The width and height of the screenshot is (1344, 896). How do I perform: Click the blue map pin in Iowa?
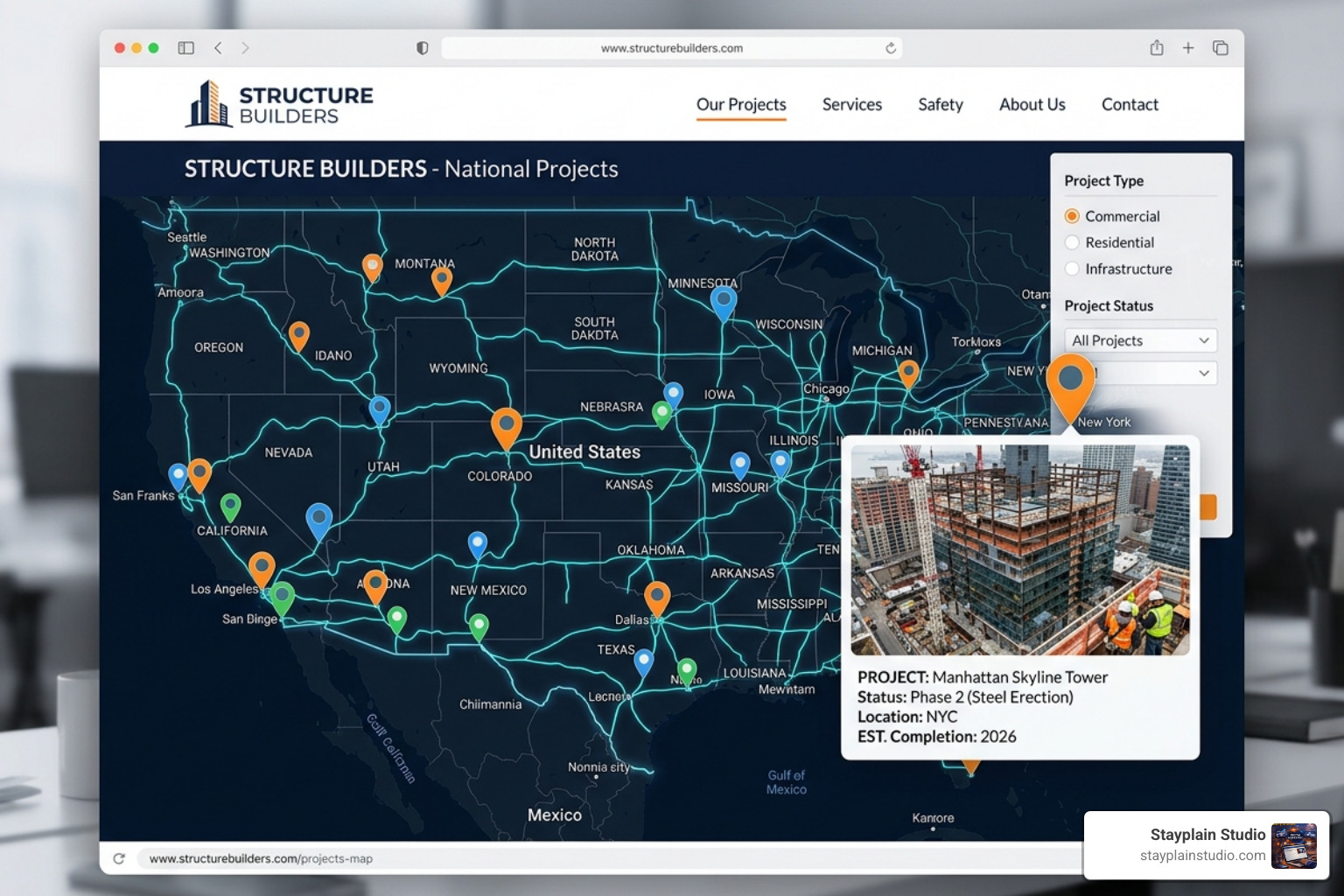pyautogui.click(x=673, y=395)
